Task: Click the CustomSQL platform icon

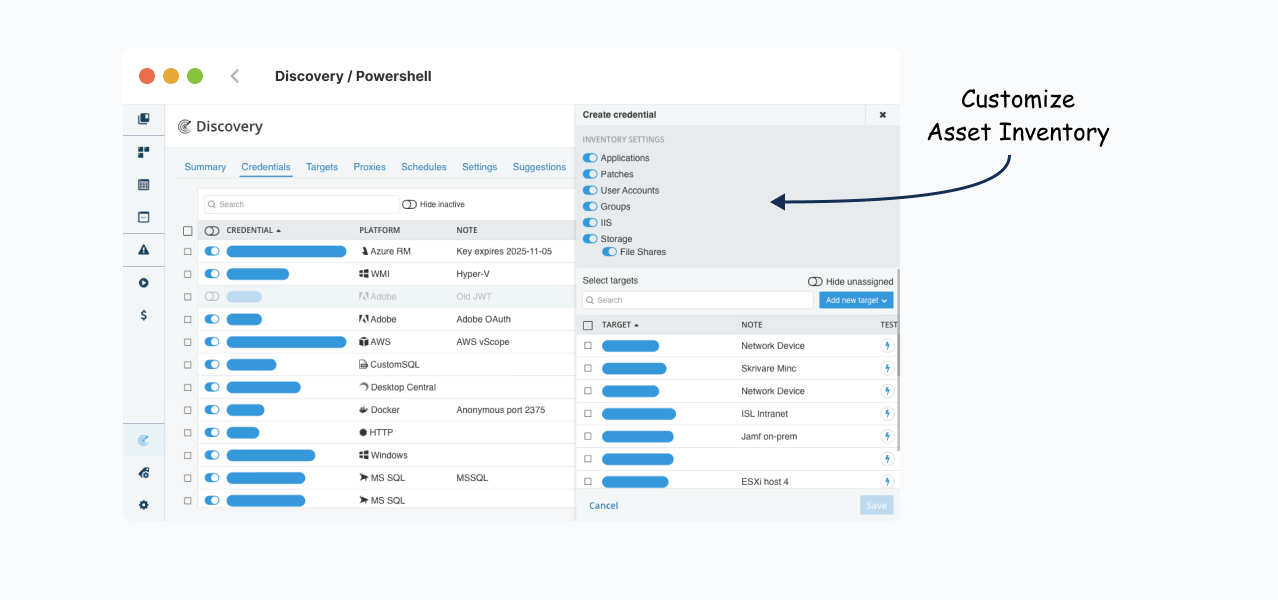Action: click(364, 365)
